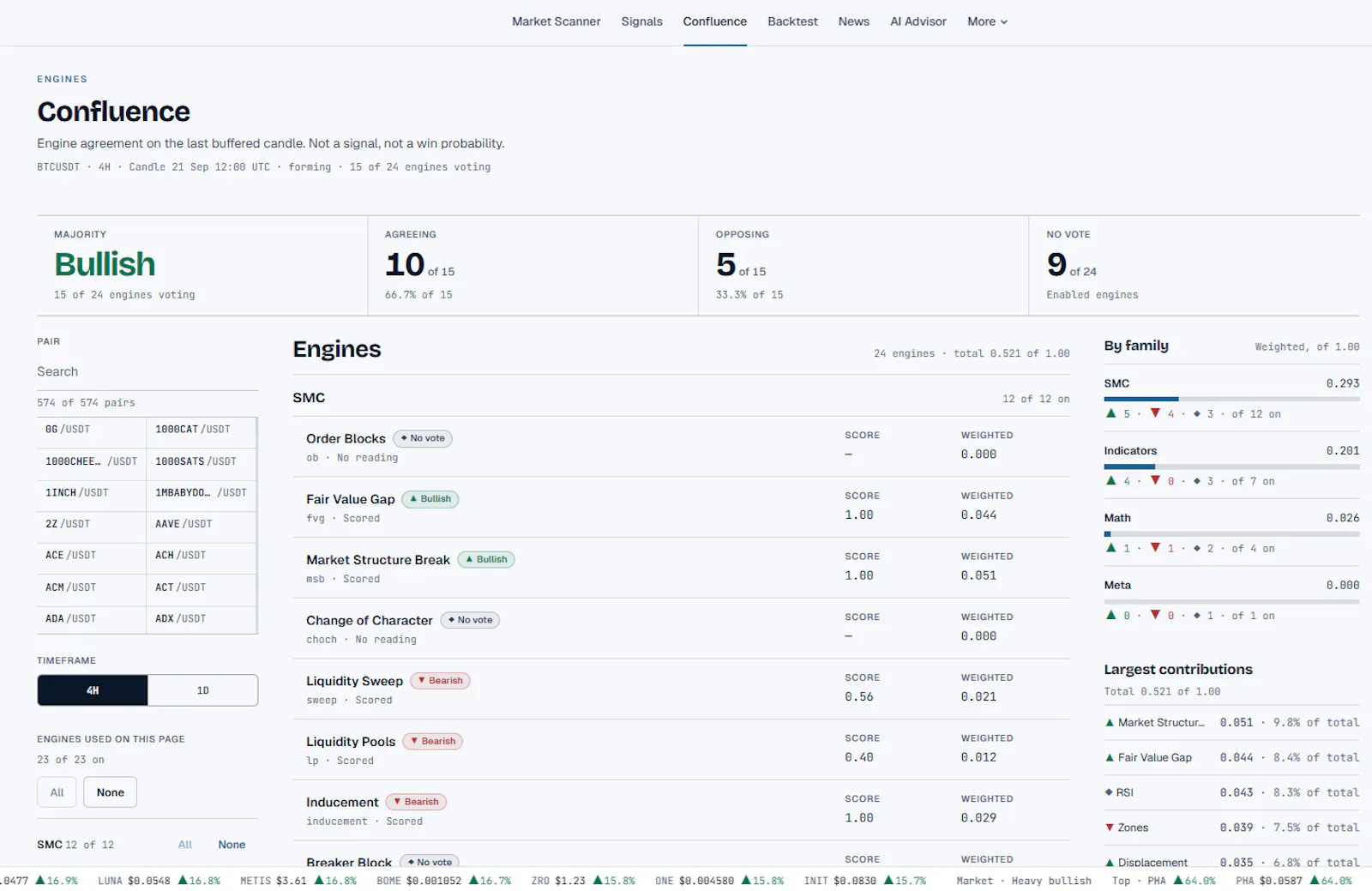Choose the 1000CAT/USDT pair

click(x=202, y=430)
